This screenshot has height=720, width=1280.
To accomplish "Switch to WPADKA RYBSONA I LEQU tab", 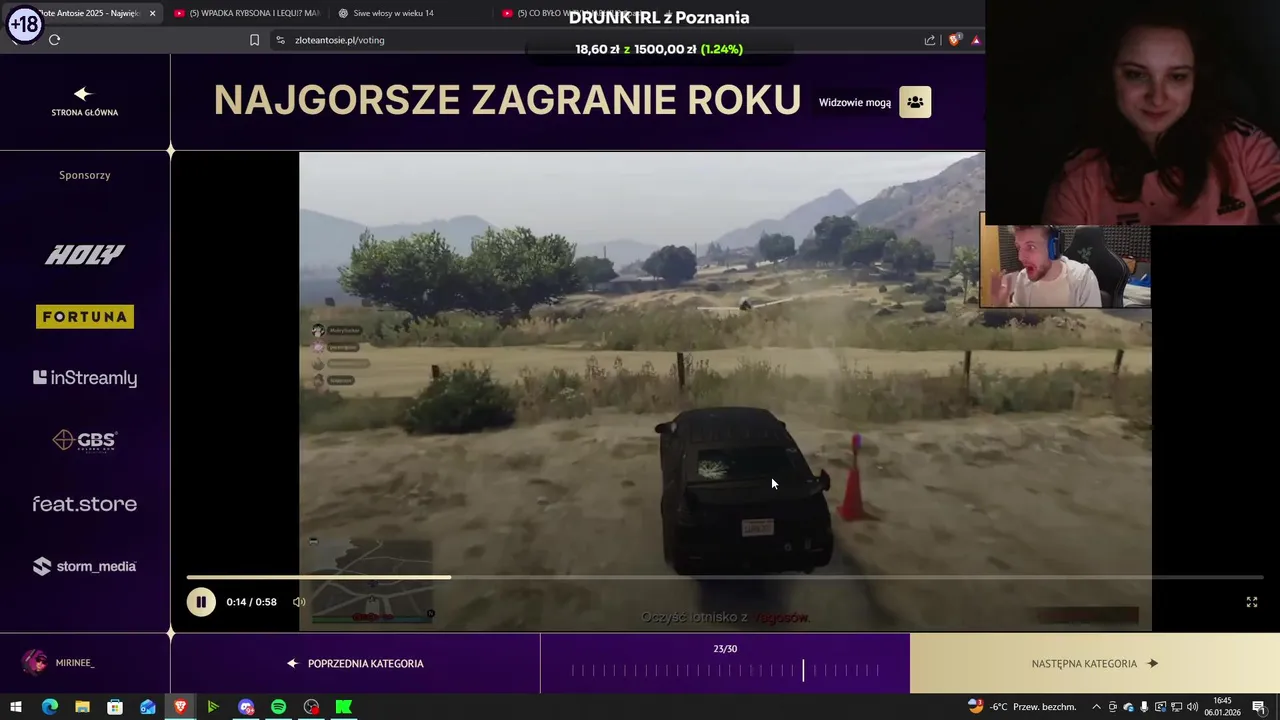I will pyautogui.click(x=245, y=13).
